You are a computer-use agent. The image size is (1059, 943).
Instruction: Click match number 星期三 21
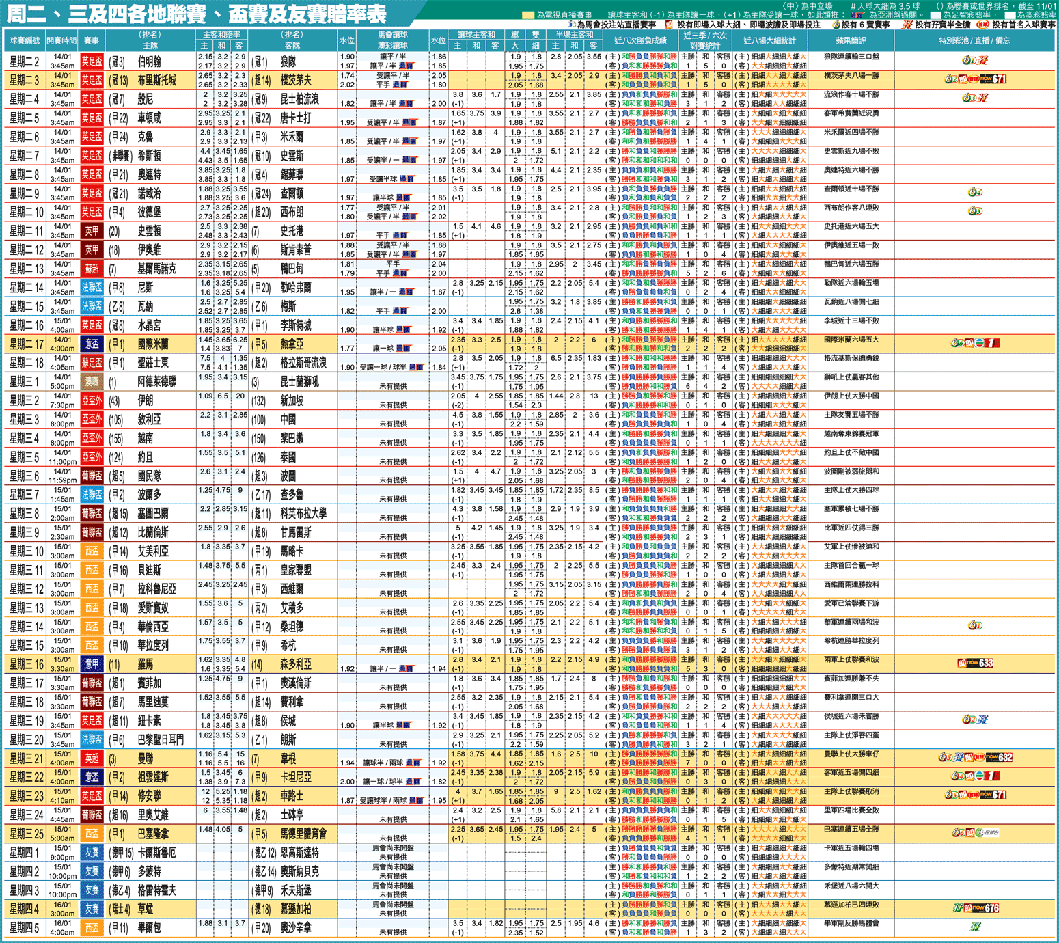[26, 759]
